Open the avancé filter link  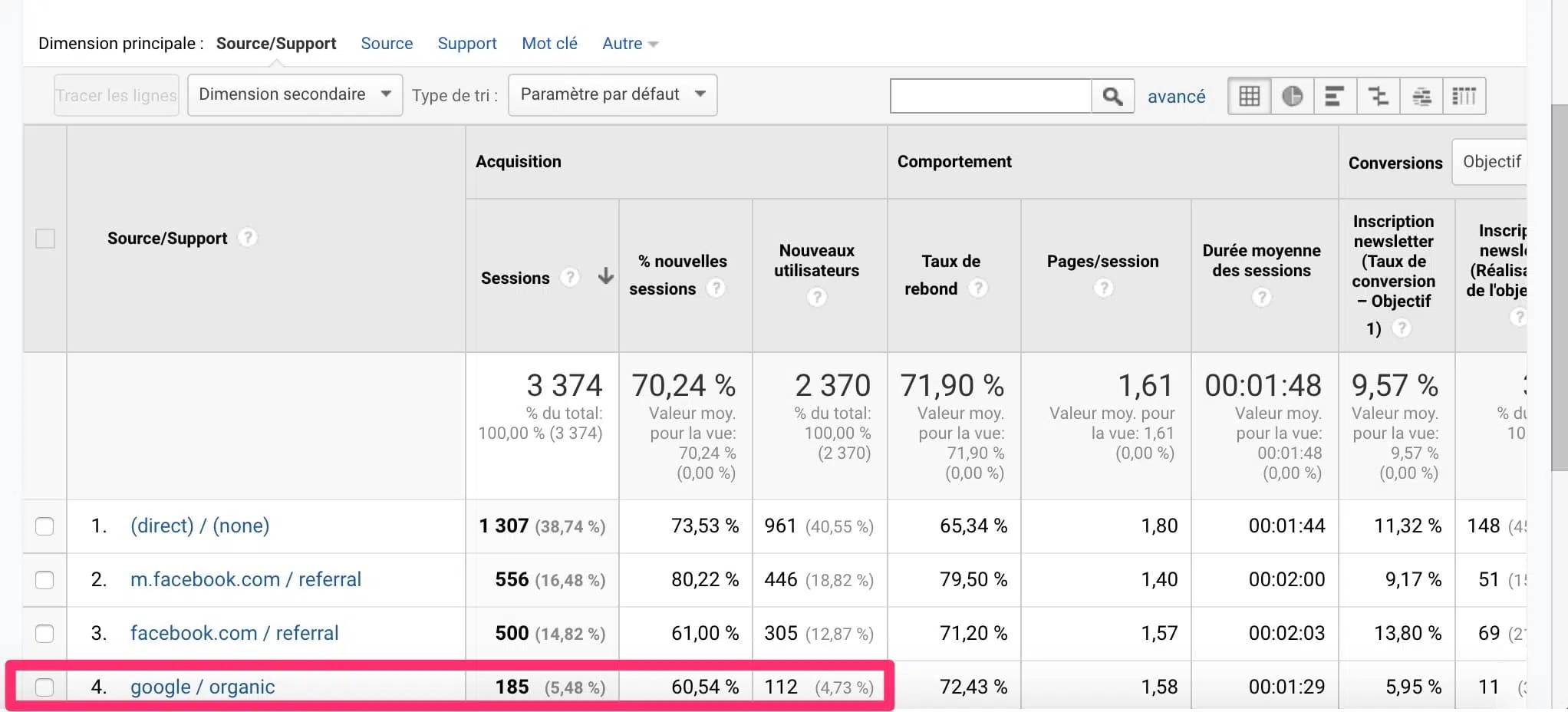[x=1176, y=97]
